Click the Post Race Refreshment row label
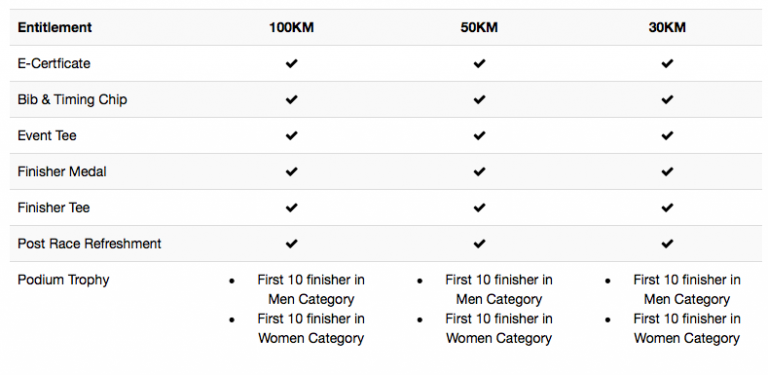The image size is (768, 375). (x=89, y=243)
